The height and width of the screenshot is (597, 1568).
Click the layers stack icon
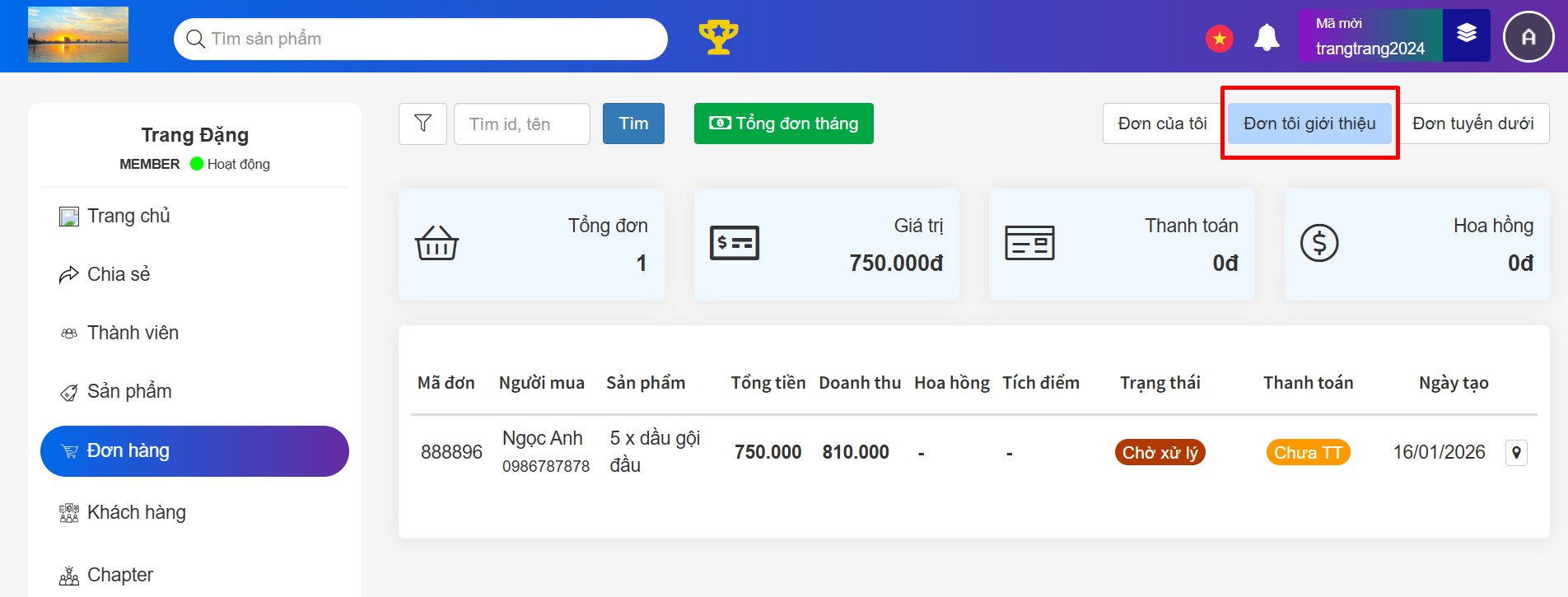[x=1466, y=35]
